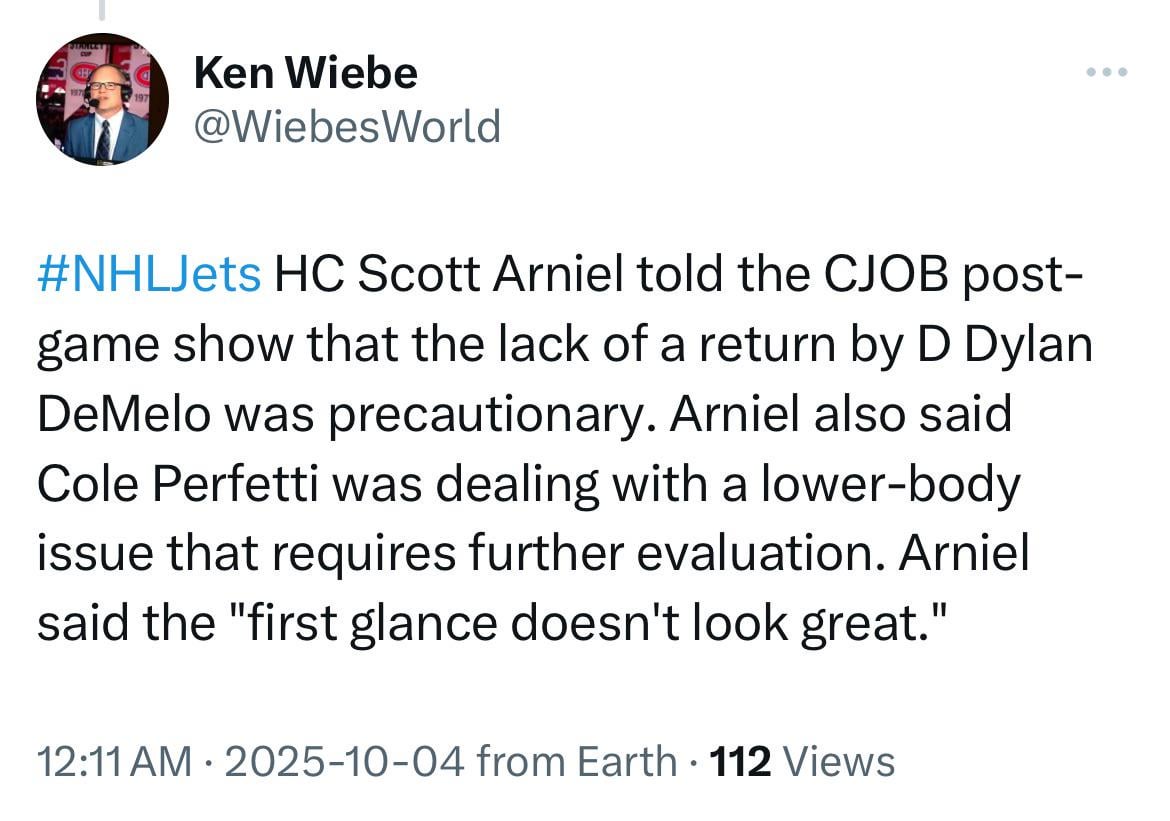This screenshot has width=1170, height=821.
Task: Open Ken Wiebe's account via his handle
Action: [x=347, y=125]
